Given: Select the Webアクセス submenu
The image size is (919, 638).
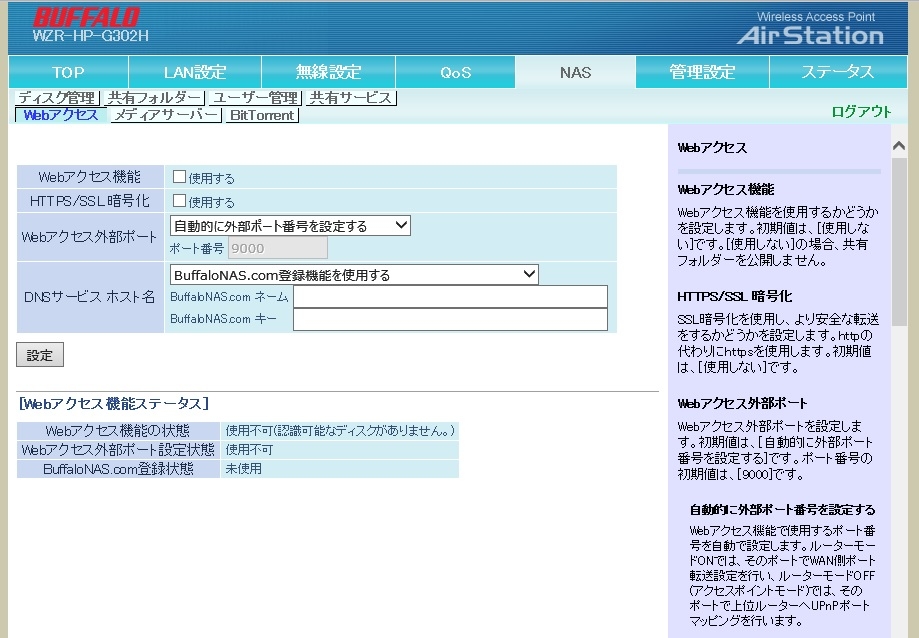Looking at the screenshot, I should (61, 115).
